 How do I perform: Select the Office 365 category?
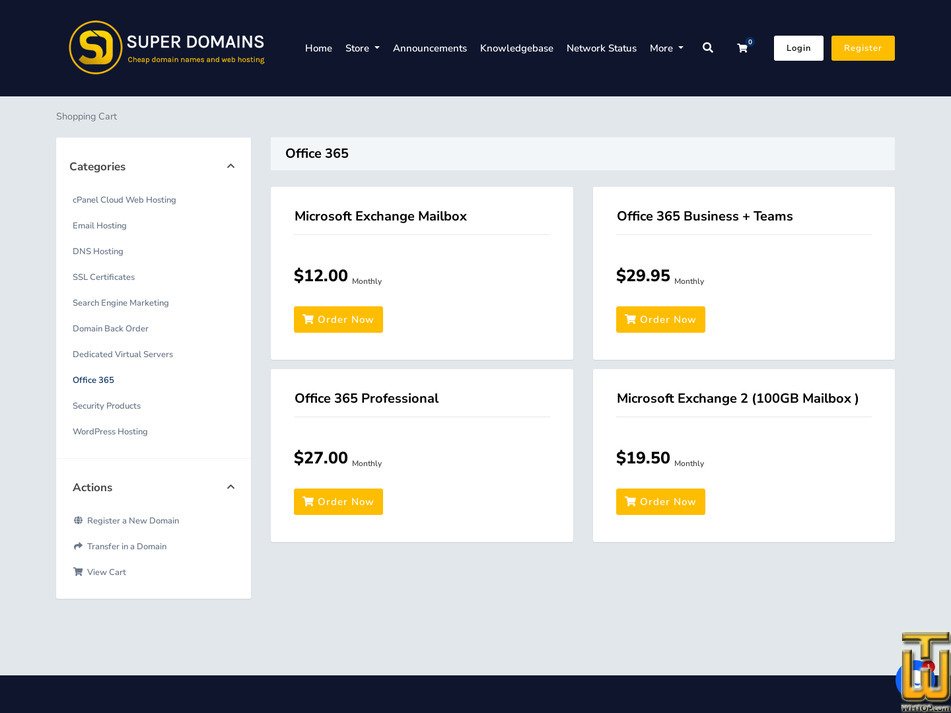(93, 380)
